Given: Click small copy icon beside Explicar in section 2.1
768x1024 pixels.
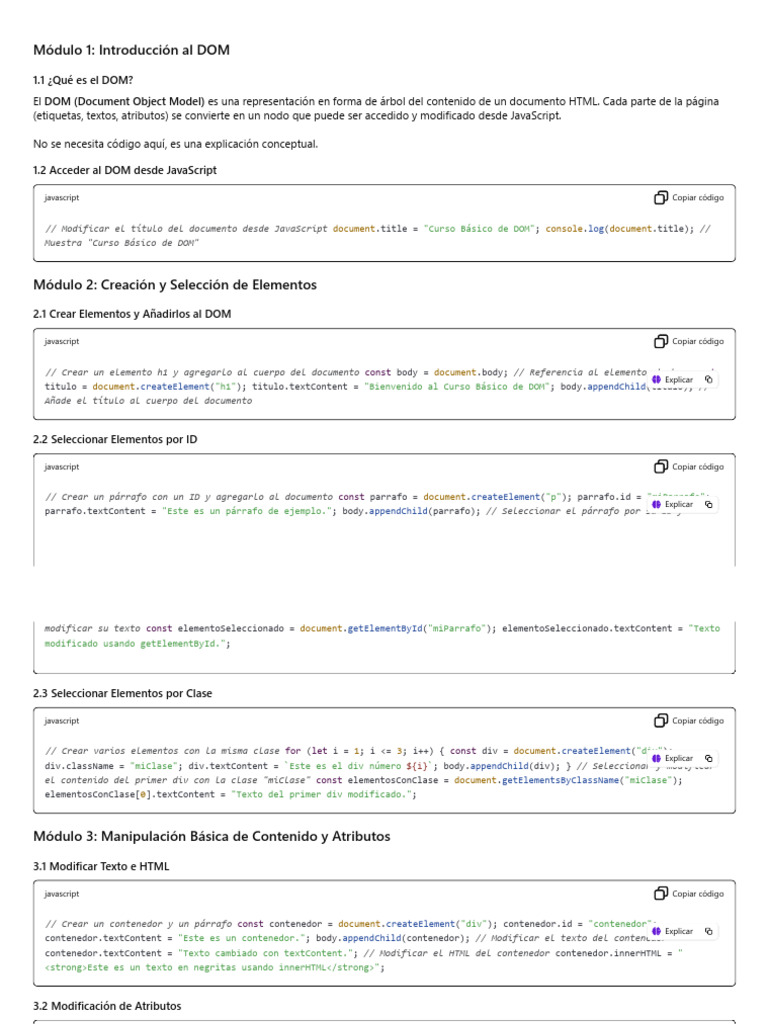Looking at the screenshot, I should [709, 380].
